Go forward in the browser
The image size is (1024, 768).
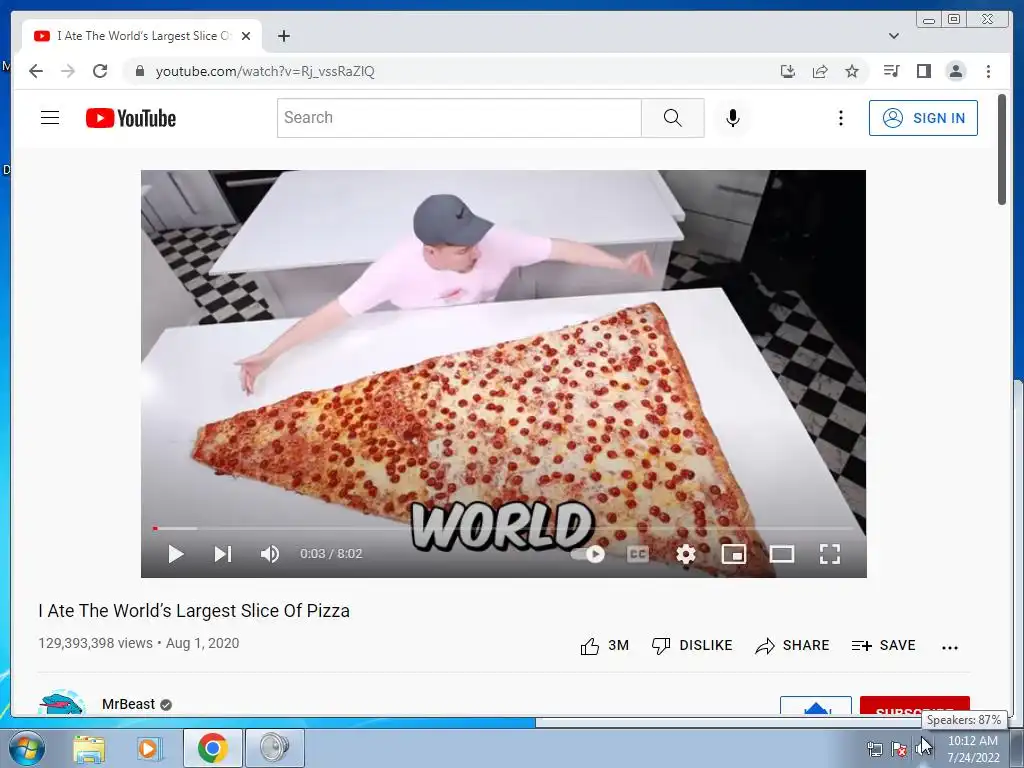(68, 71)
